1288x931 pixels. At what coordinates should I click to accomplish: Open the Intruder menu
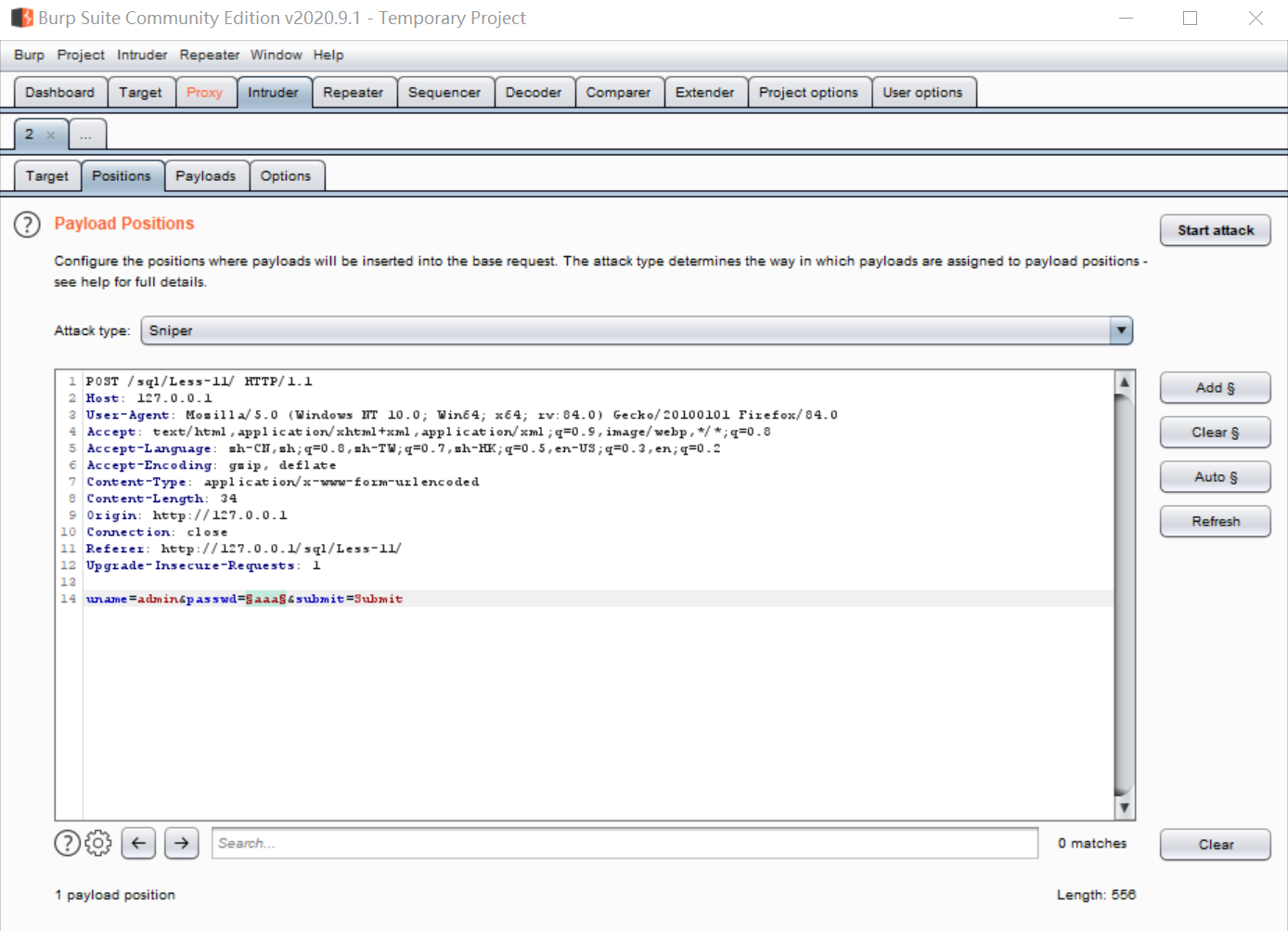(142, 55)
